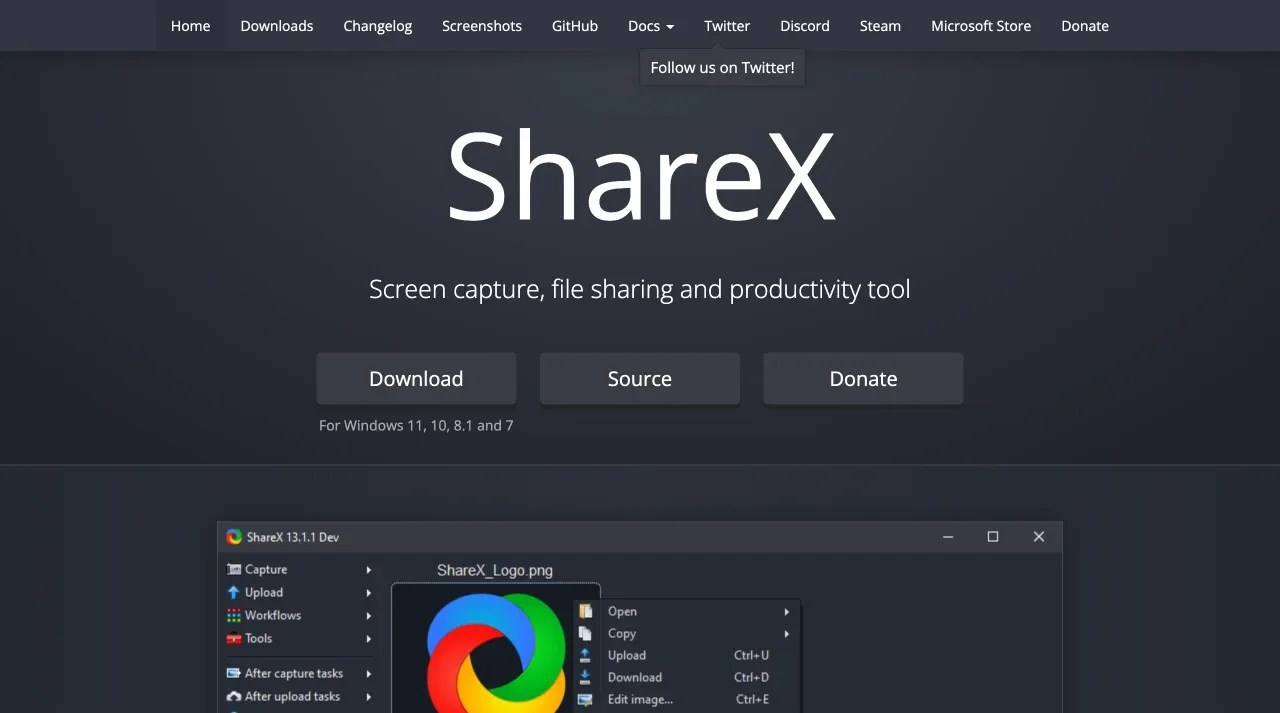Screen dimensions: 1280x713
Task: Click the Source button
Action: [x=640, y=378]
